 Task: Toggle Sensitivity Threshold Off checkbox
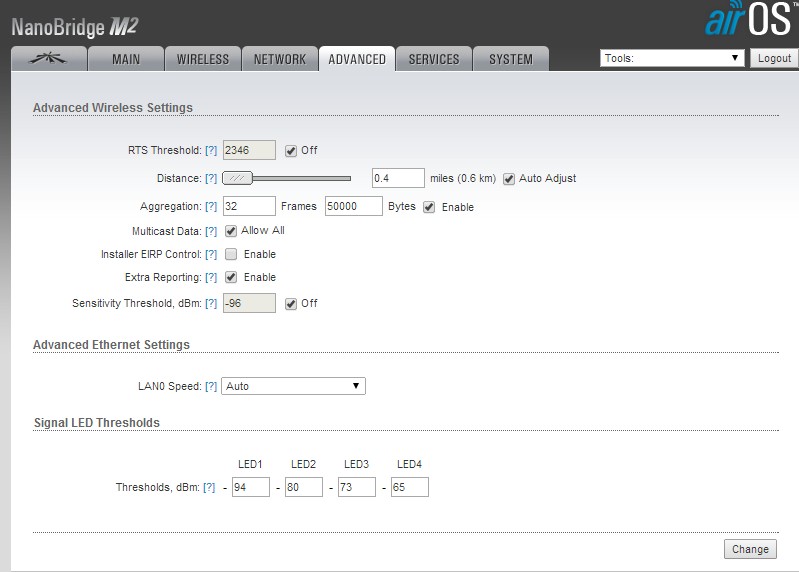(x=290, y=304)
